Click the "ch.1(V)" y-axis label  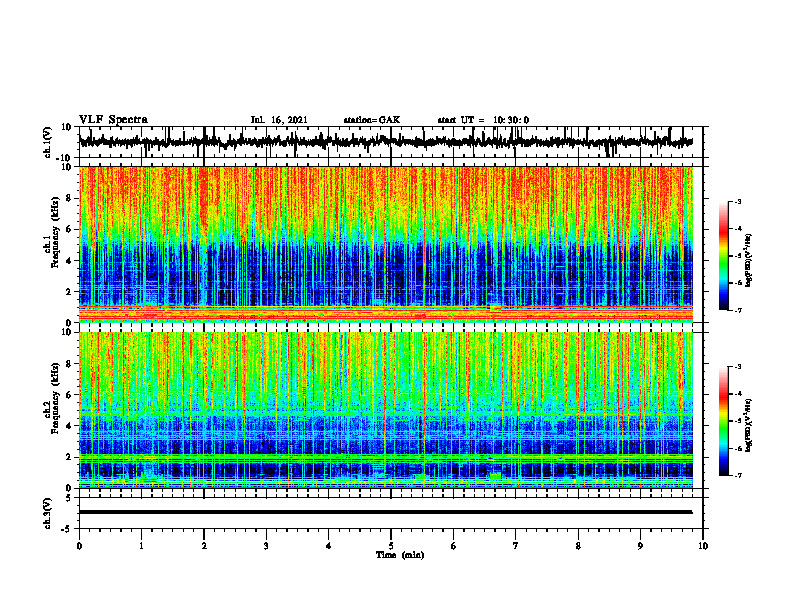pos(48,142)
